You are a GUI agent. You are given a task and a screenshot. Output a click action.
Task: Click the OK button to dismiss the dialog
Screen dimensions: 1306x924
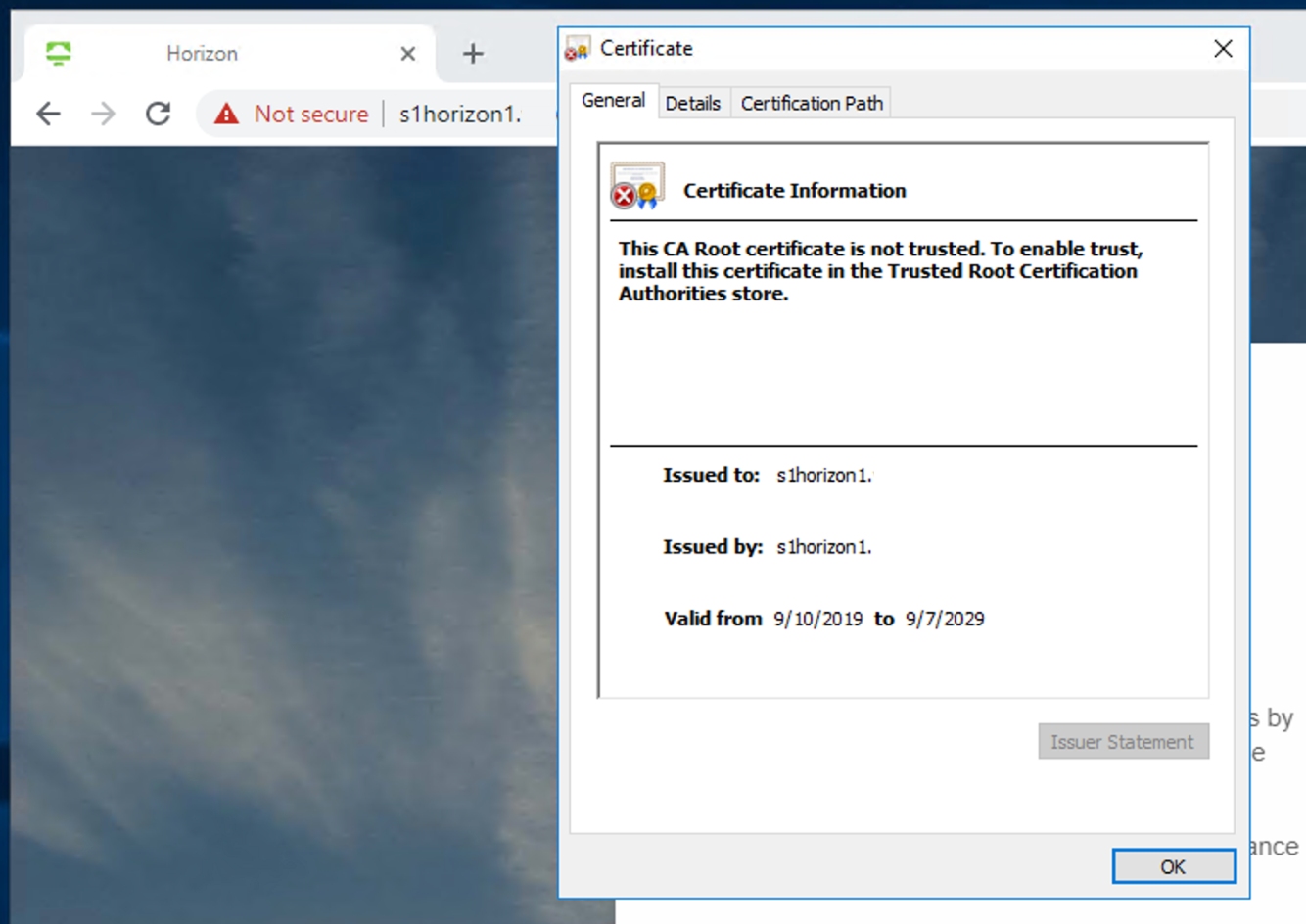coord(1172,866)
